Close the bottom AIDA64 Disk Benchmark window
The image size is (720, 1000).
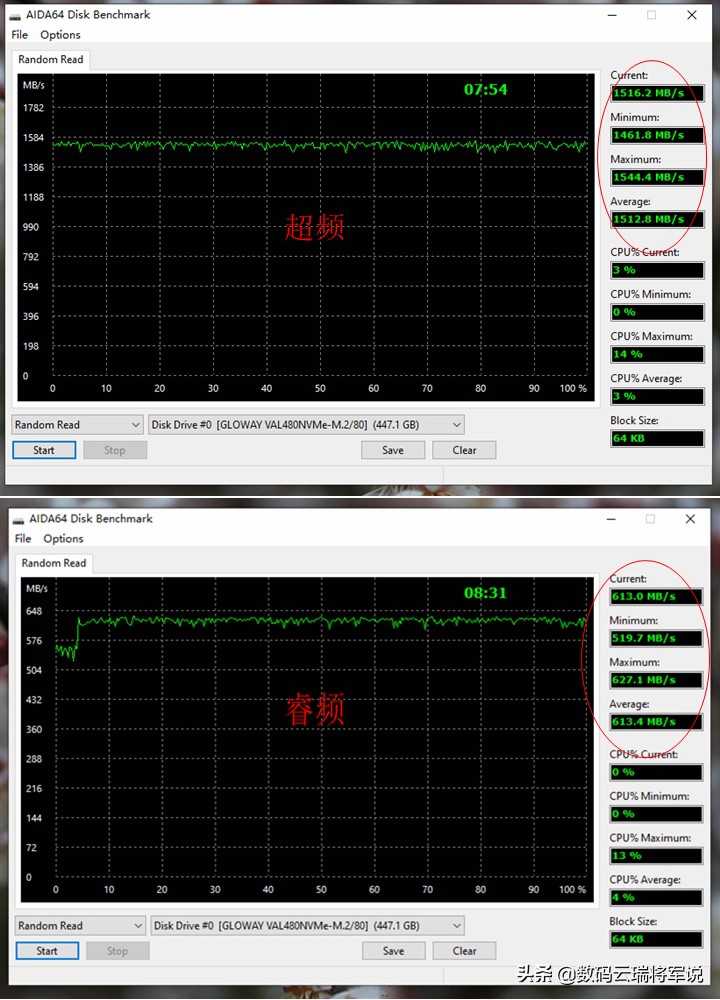(x=690, y=518)
